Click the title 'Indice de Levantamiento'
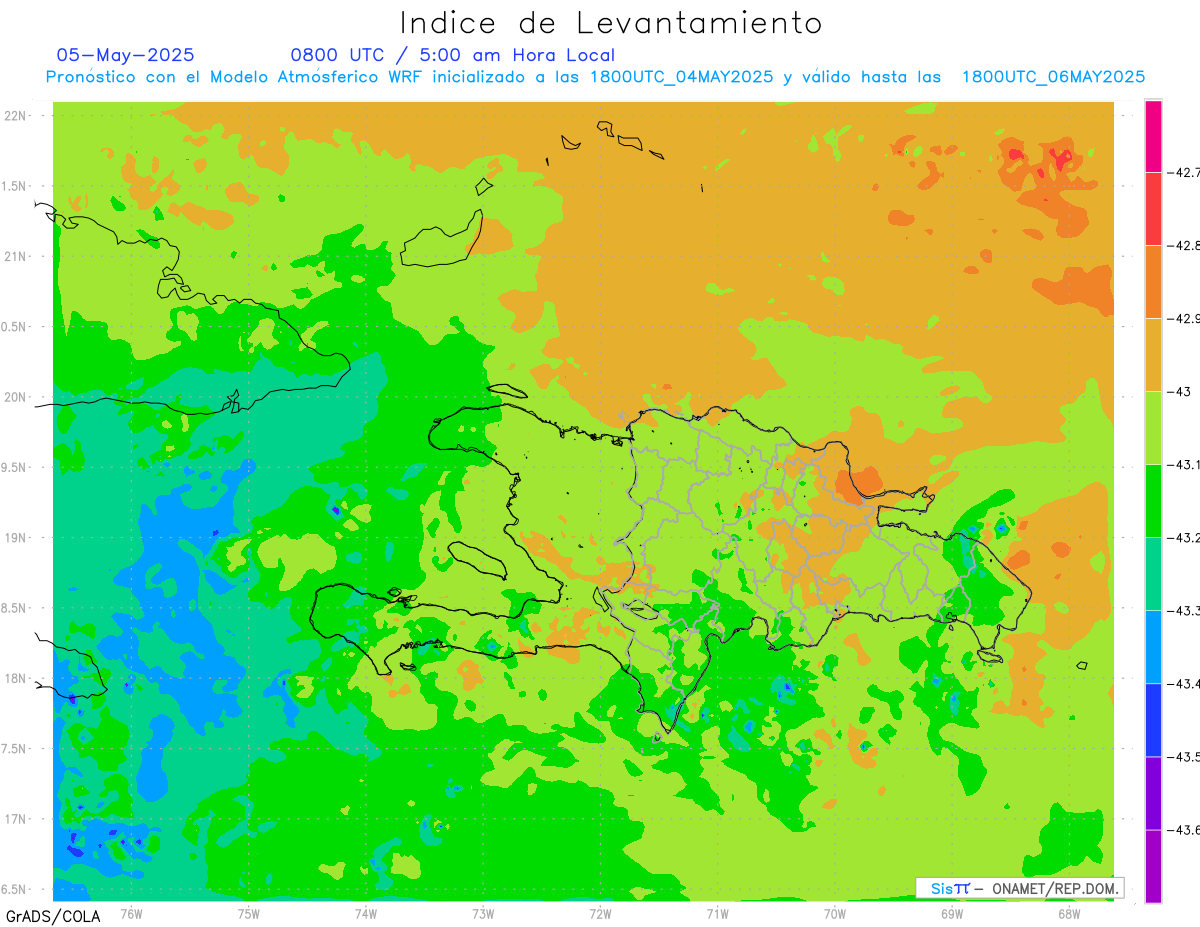Screen dimensions: 1200x927 tap(611, 22)
